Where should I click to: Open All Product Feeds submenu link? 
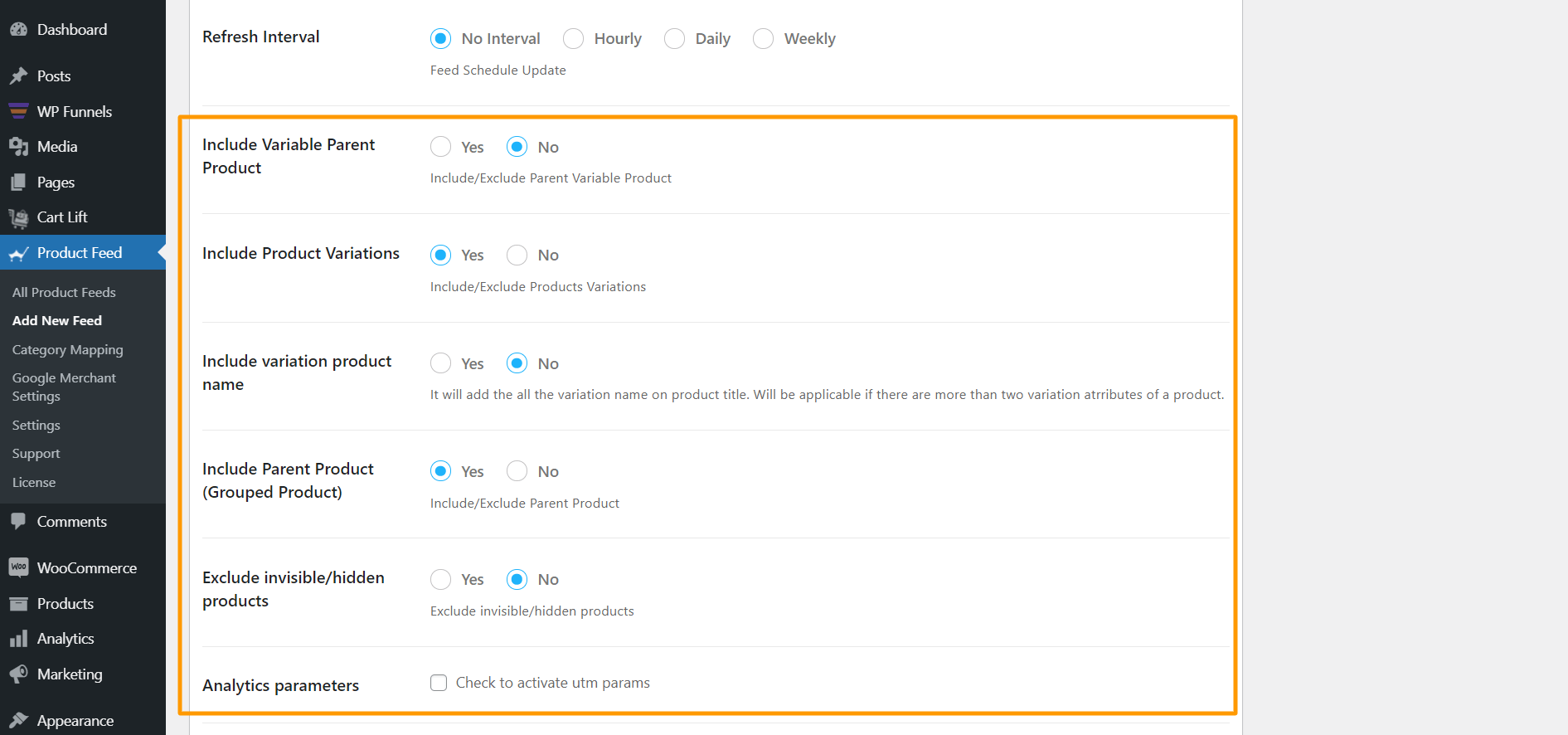click(64, 293)
